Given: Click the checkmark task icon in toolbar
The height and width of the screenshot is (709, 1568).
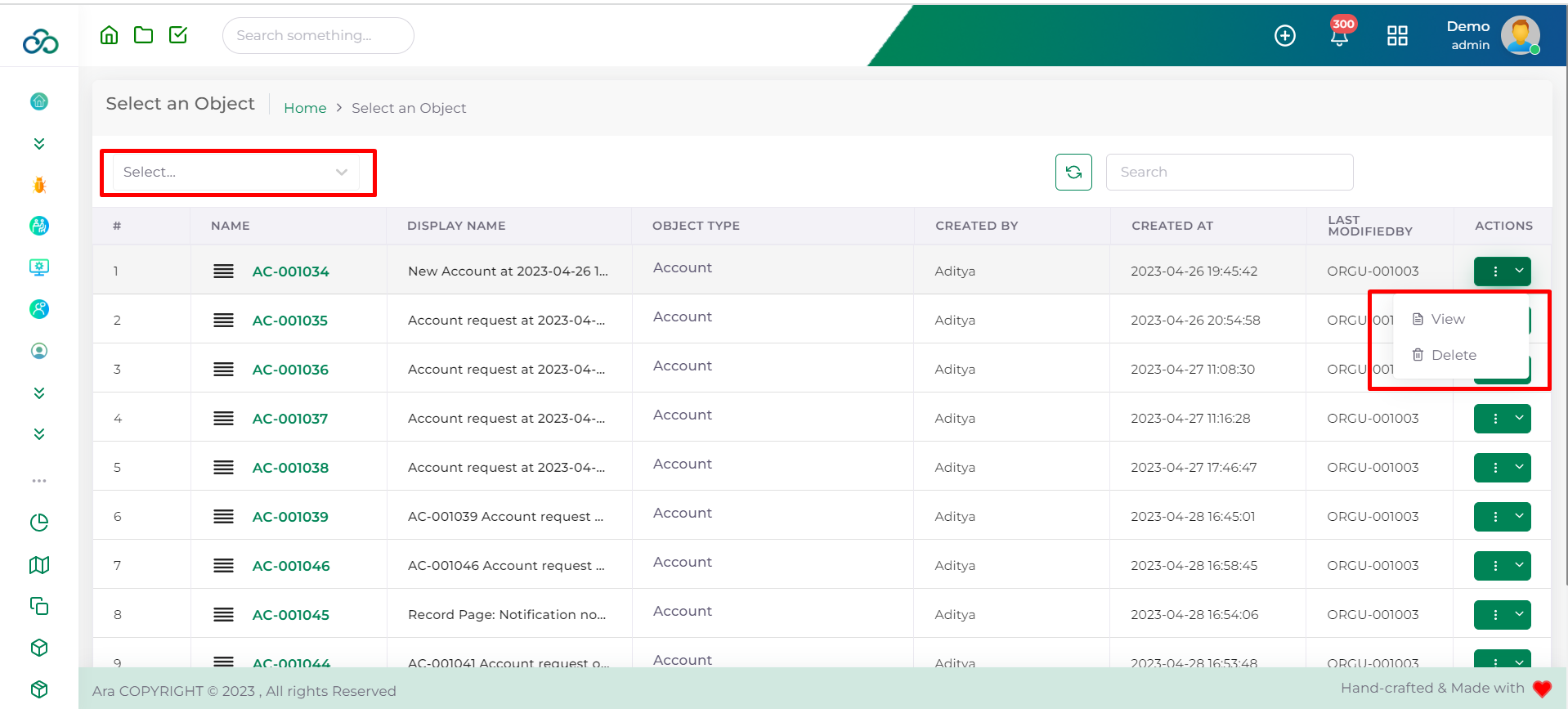Looking at the screenshot, I should (x=178, y=34).
